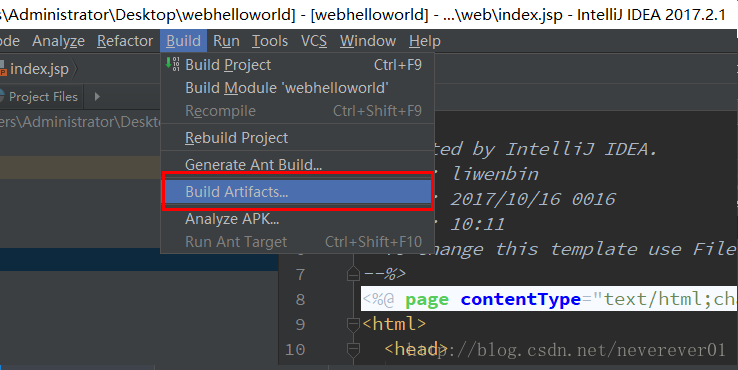Select Build Module 'webhelloworld'
738x370 pixels.
(297, 88)
